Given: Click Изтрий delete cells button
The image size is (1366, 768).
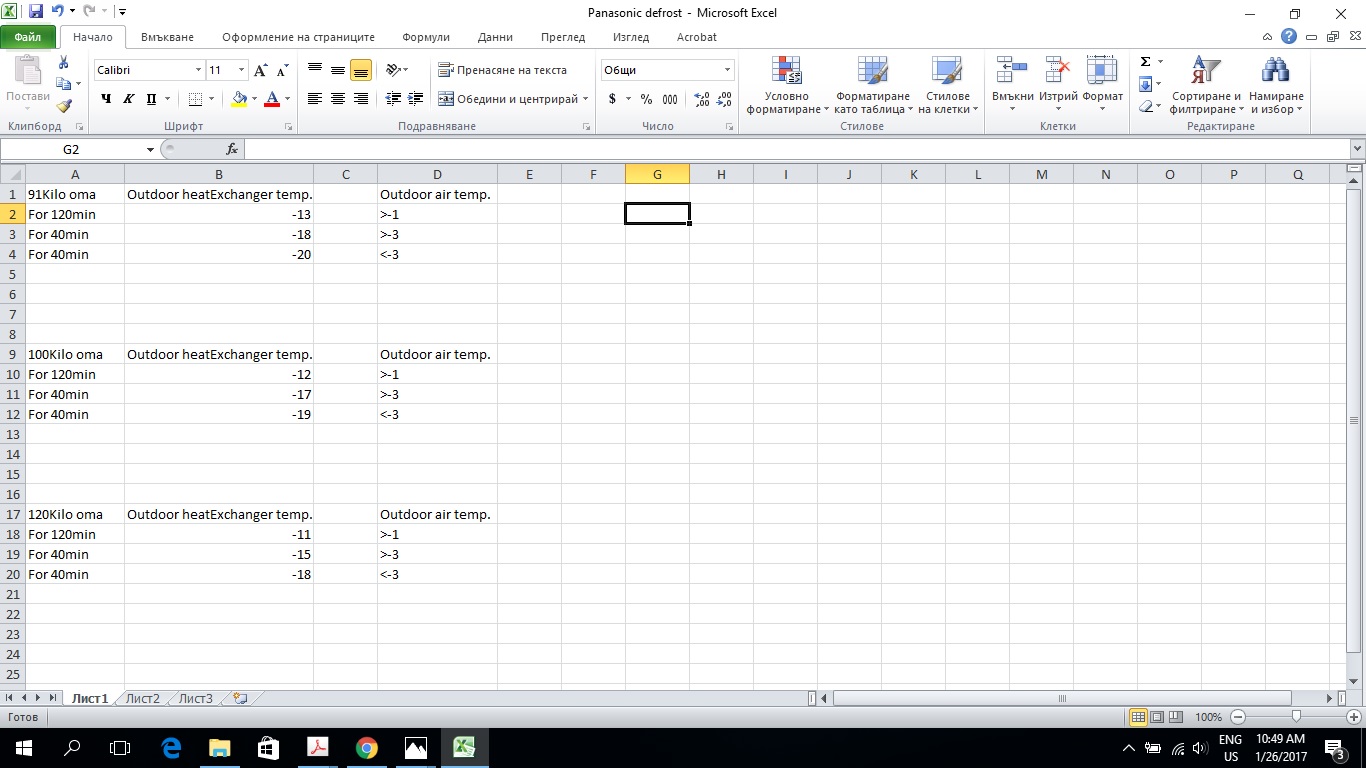Looking at the screenshot, I should click(x=1058, y=85).
